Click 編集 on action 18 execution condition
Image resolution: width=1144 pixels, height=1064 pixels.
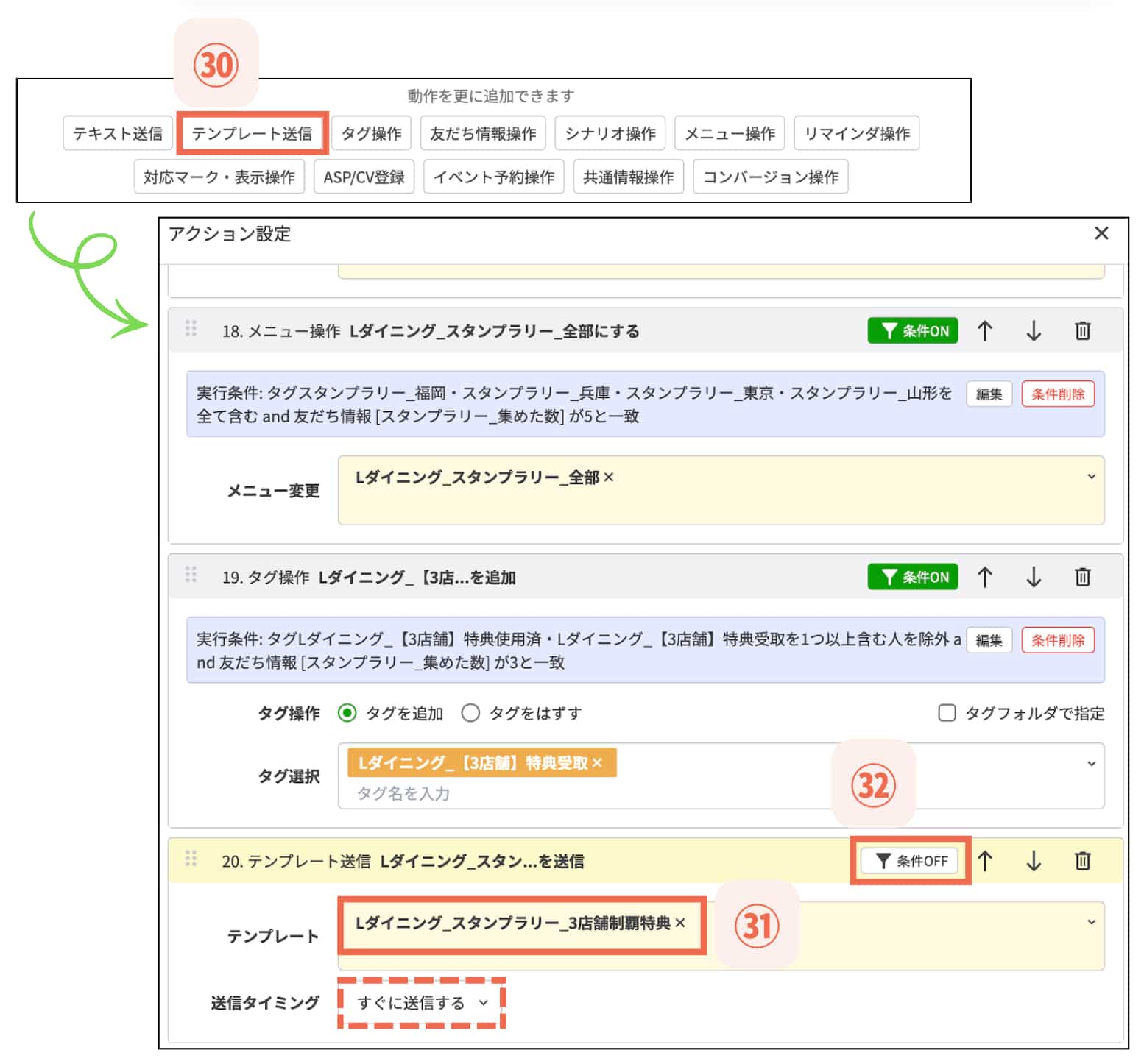pyautogui.click(x=989, y=394)
